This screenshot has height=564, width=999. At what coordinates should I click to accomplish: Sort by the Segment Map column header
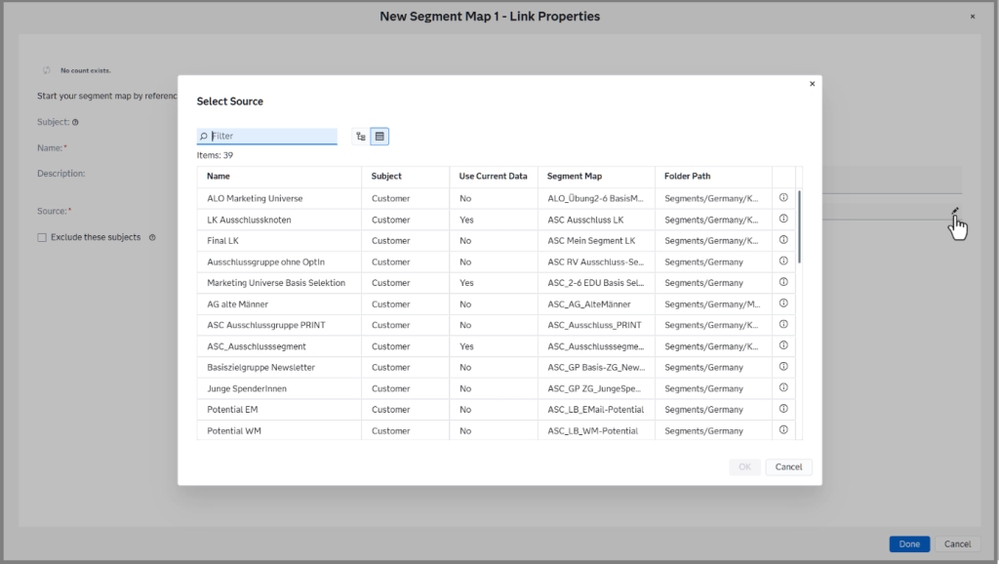click(596, 177)
